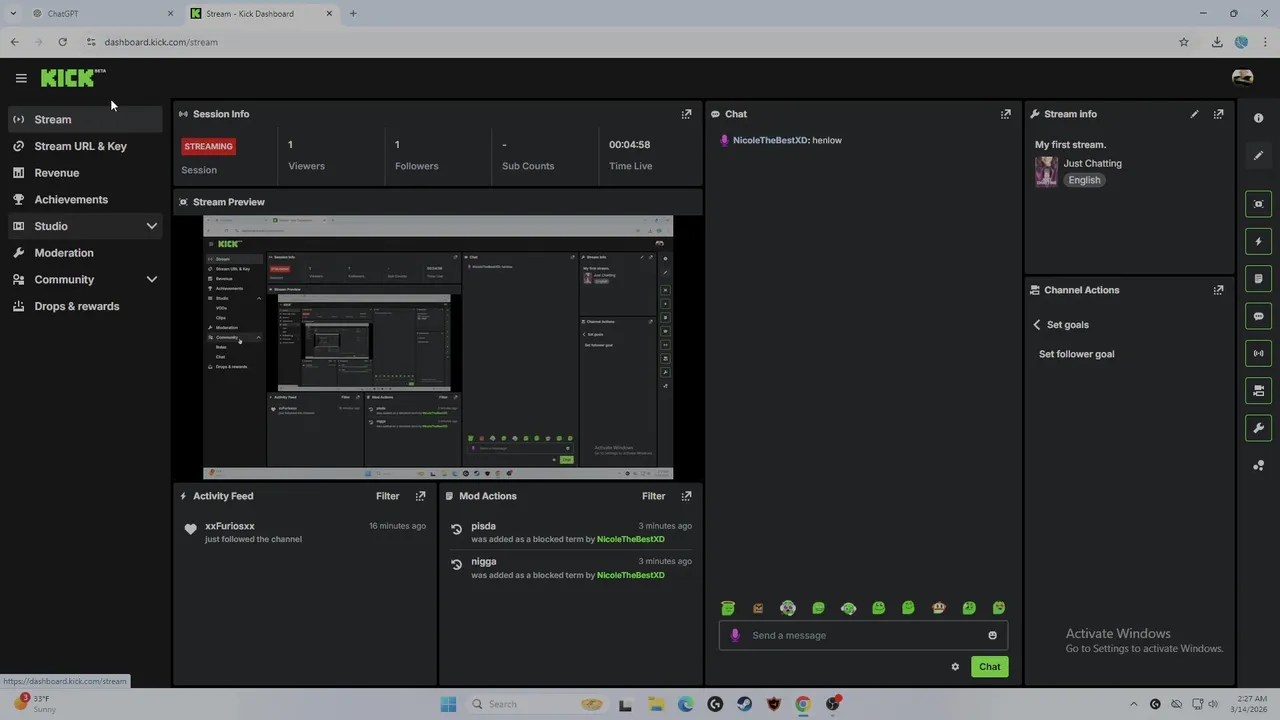Click the Kick logo
Screen dimensions: 1280x720
[72, 78]
